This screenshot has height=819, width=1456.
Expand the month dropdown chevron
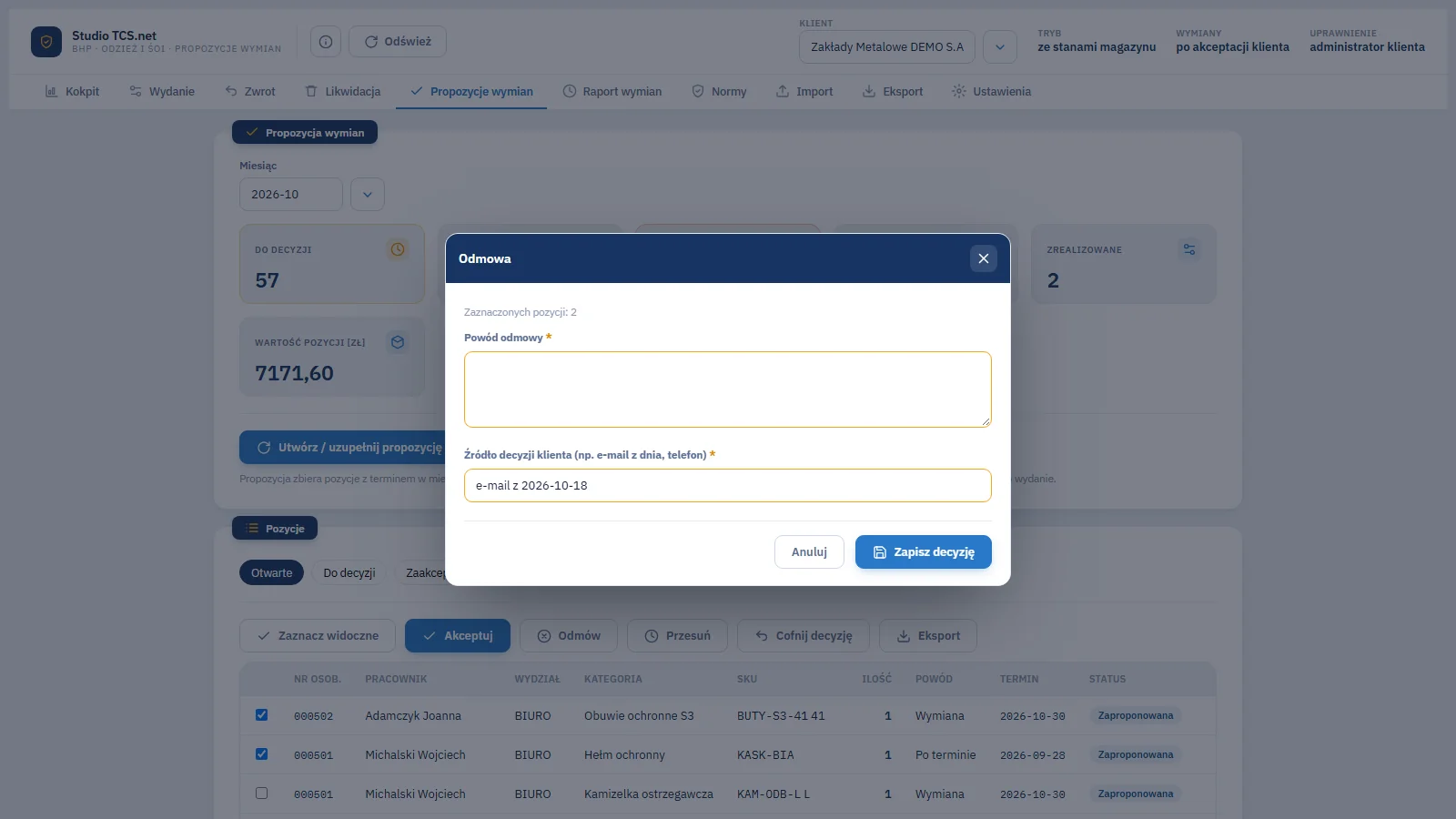pos(368,195)
